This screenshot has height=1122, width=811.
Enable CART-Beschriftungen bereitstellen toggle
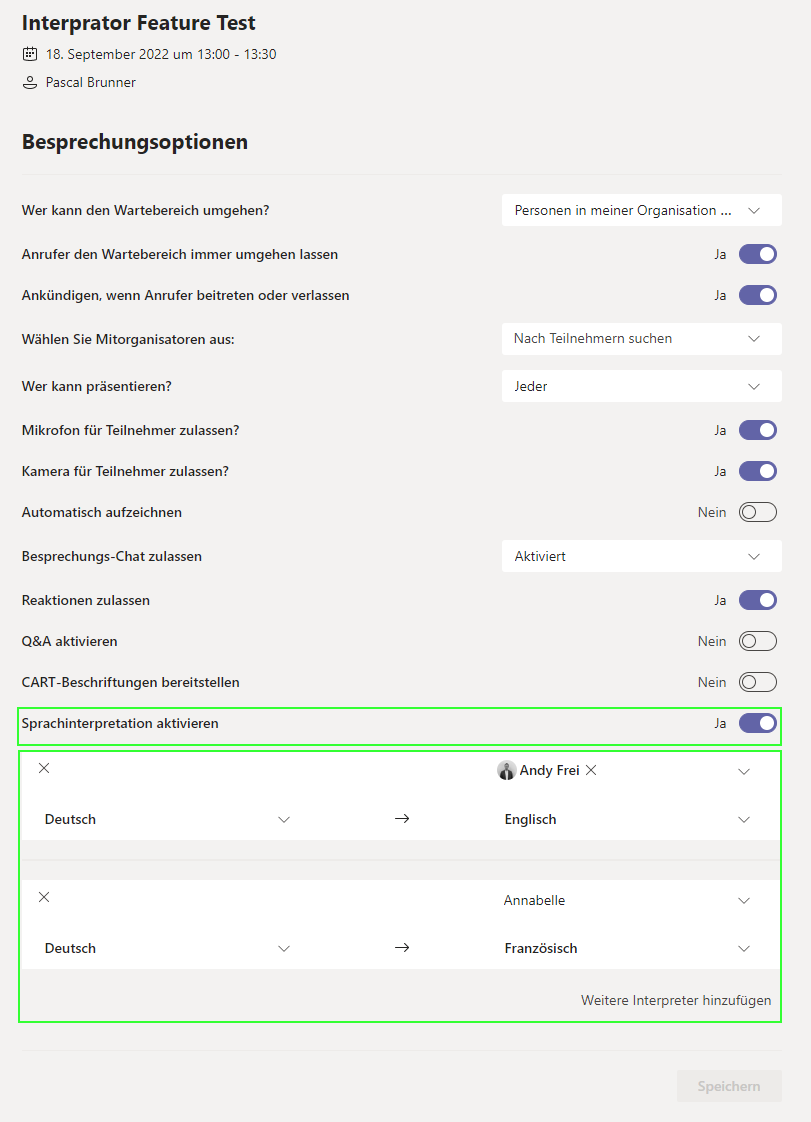[x=757, y=682]
